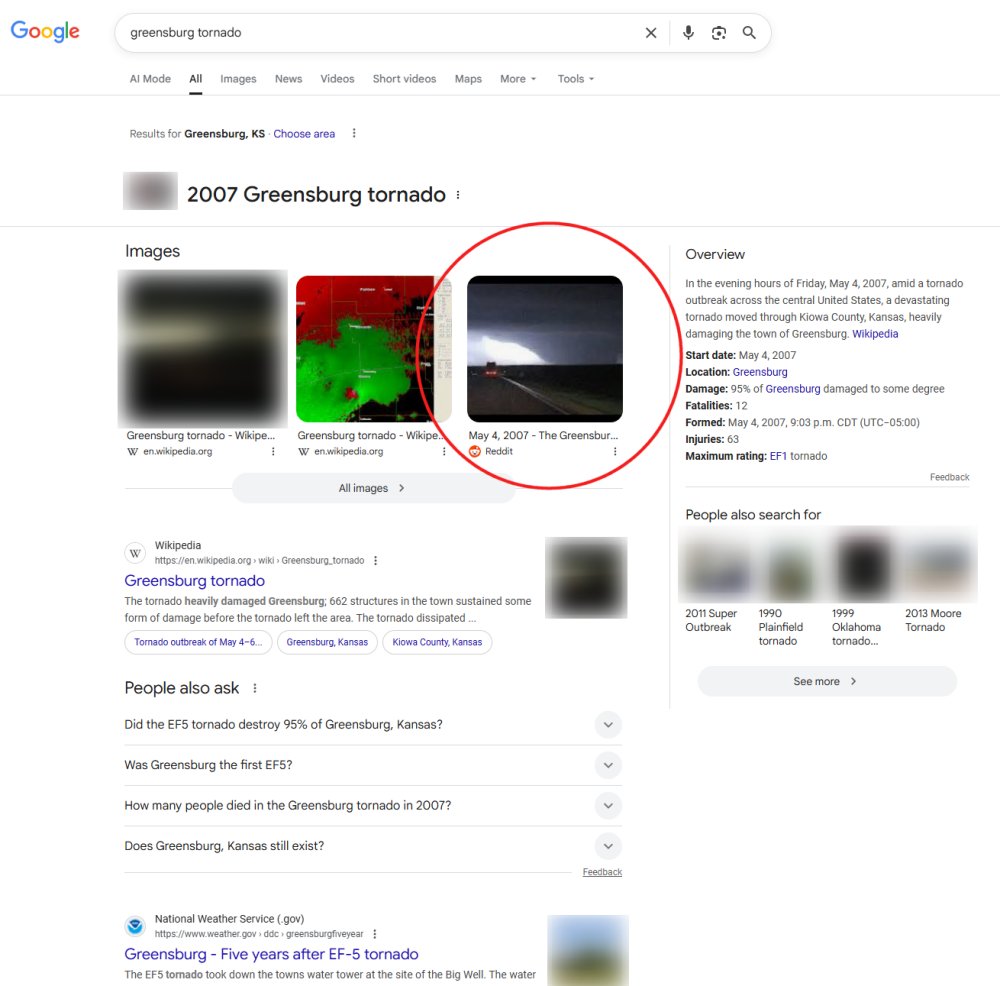The image size is (1000, 986).
Task: Expand the More search filters dropdown
Action: coord(518,79)
